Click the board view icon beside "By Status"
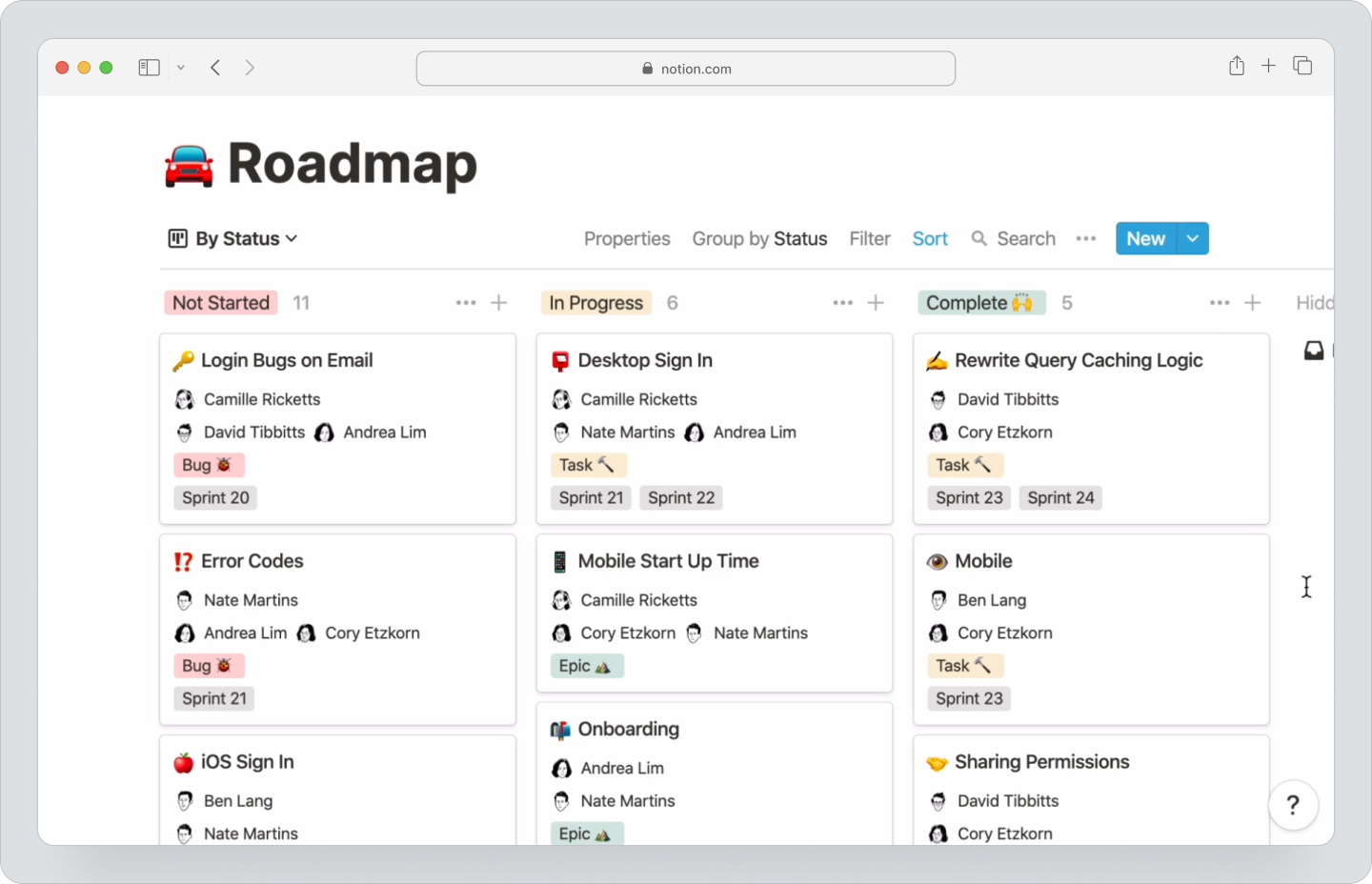 tap(178, 238)
